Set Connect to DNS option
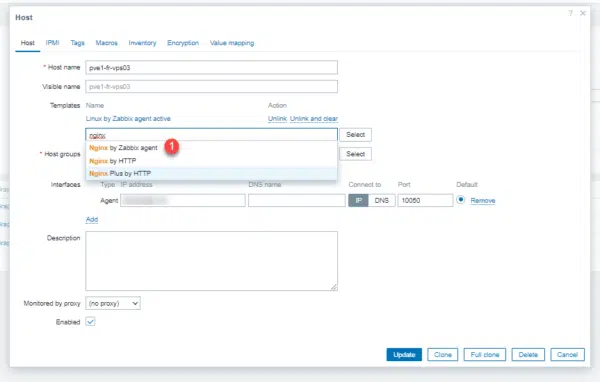 click(x=382, y=200)
